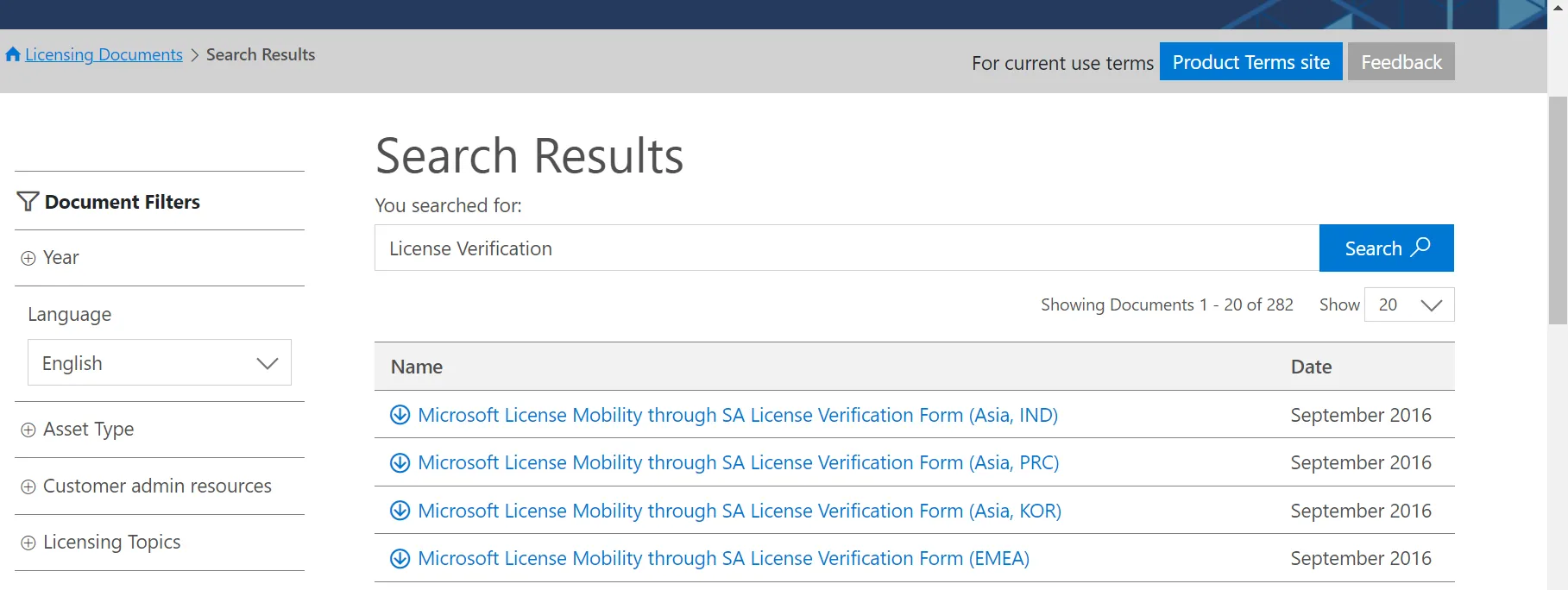Click the 'You searched for:' label

[x=448, y=205]
